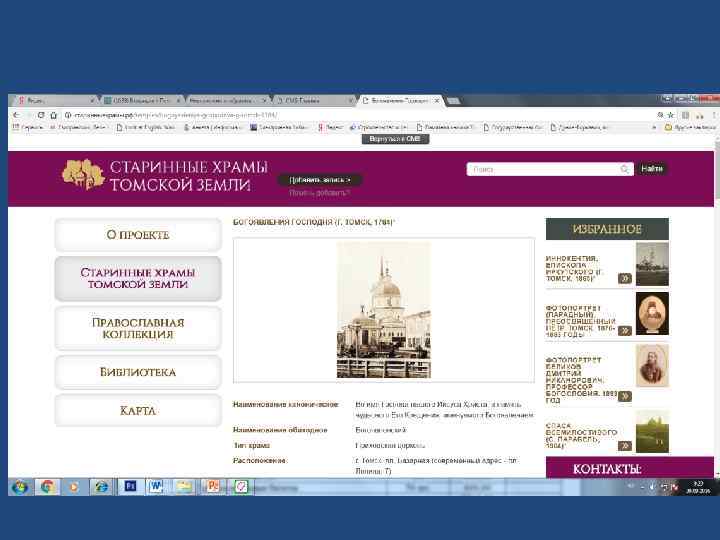The height and width of the screenshot is (540, 720).
Task: Open Internet Explorer from taskbar
Action: 101,487
